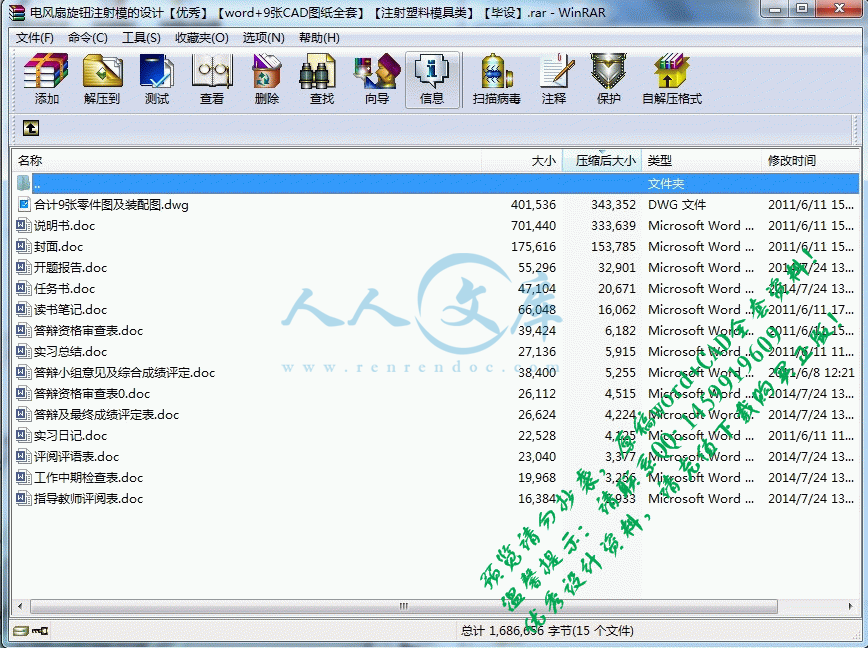Click the Word icon beside 实习总结.doc
This screenshot has height=648, width=868.
click(23, 352)
